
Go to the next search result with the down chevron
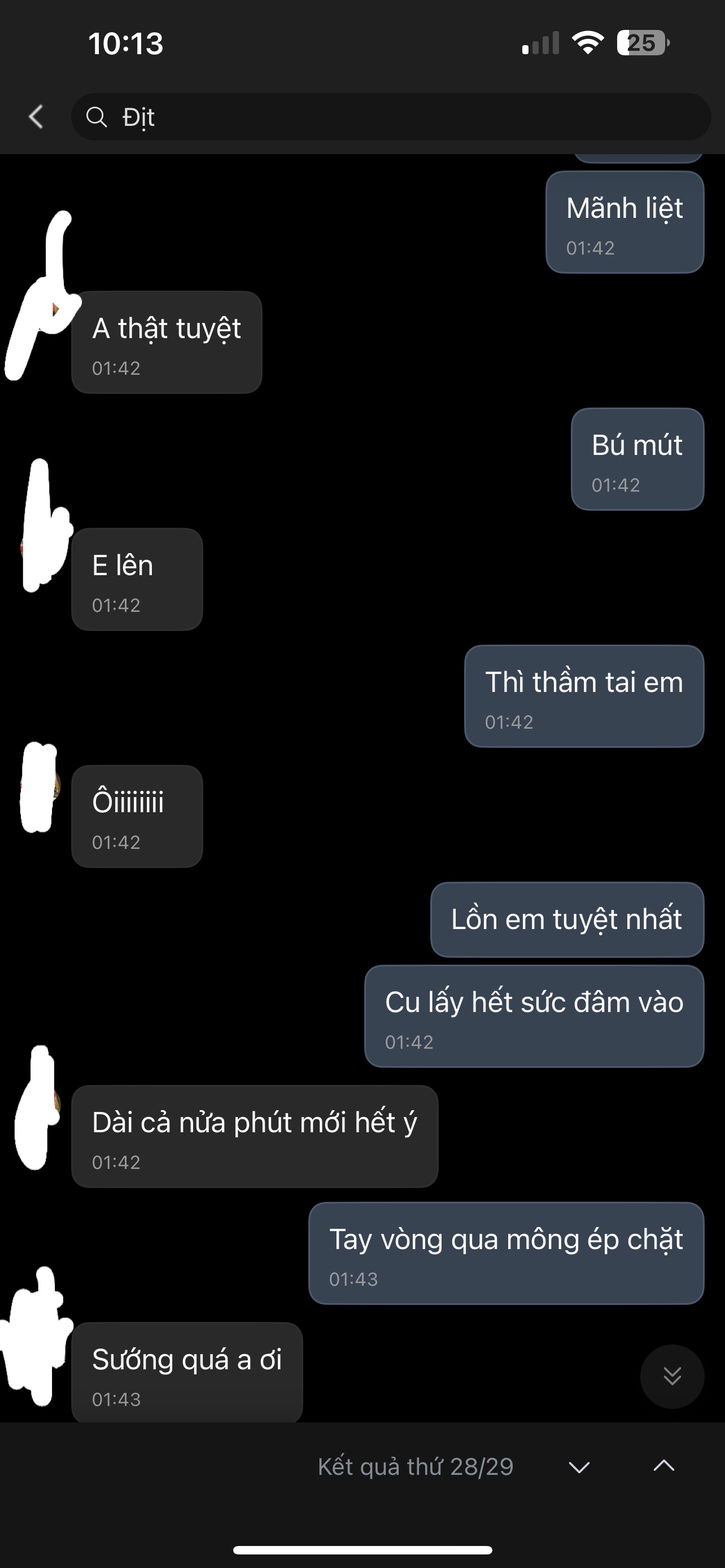(579, 1466)
